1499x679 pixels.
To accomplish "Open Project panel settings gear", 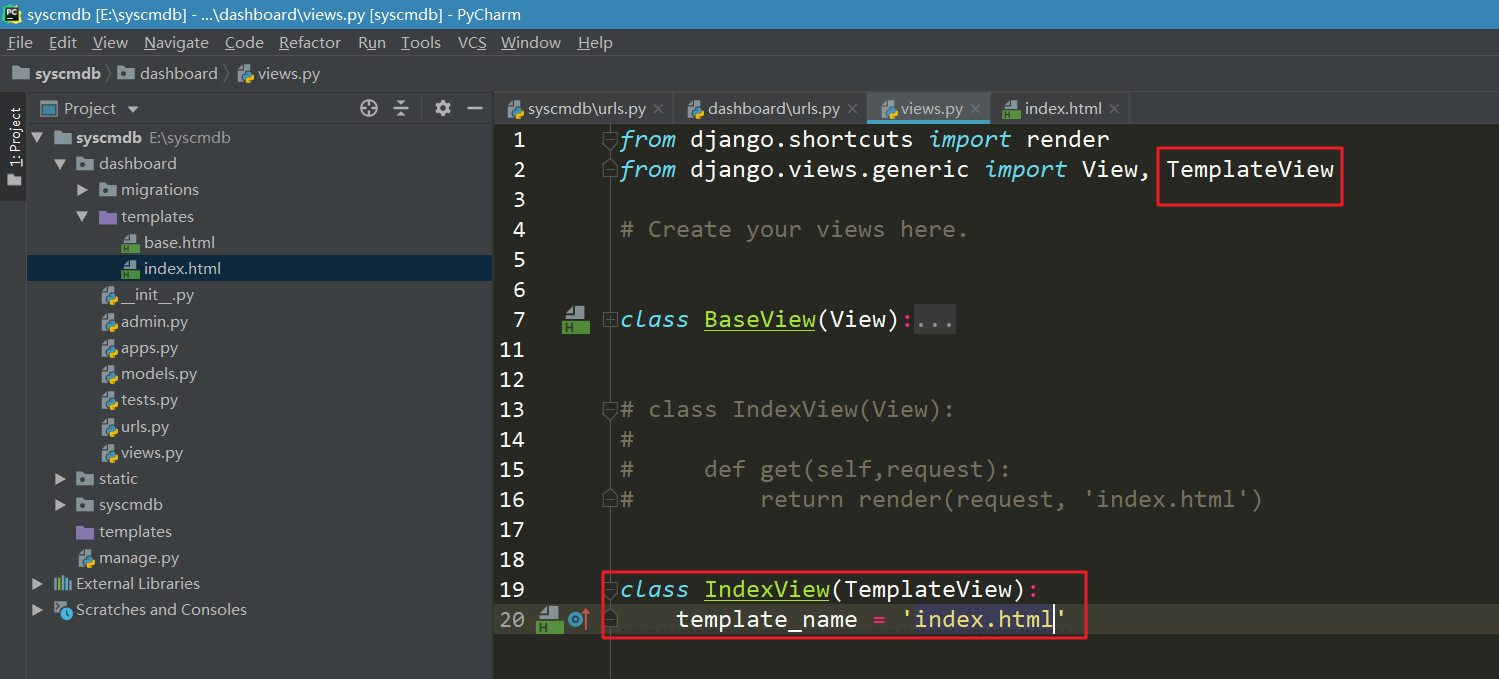I will [x=443, y=108].
